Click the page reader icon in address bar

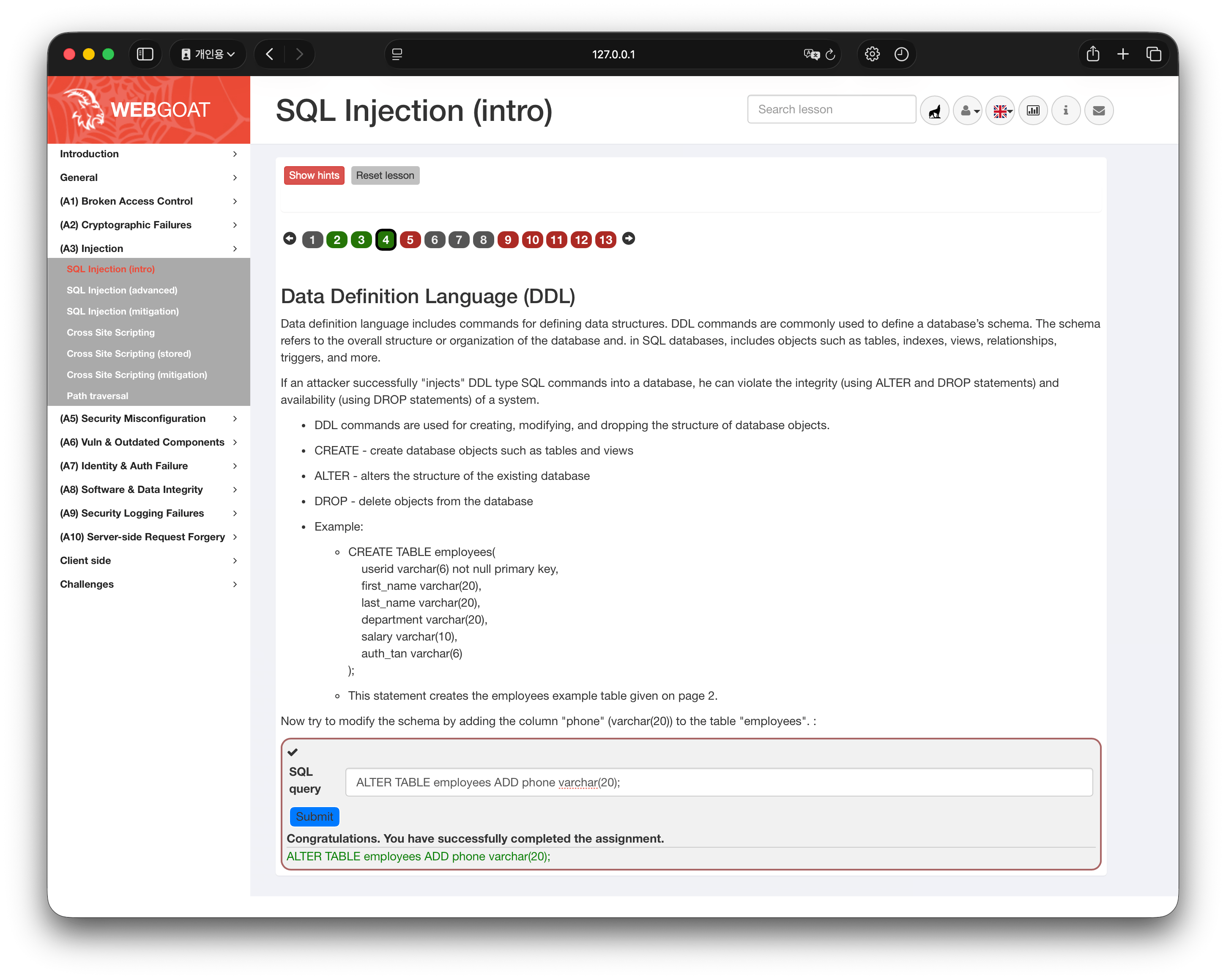tap(397, 54)
